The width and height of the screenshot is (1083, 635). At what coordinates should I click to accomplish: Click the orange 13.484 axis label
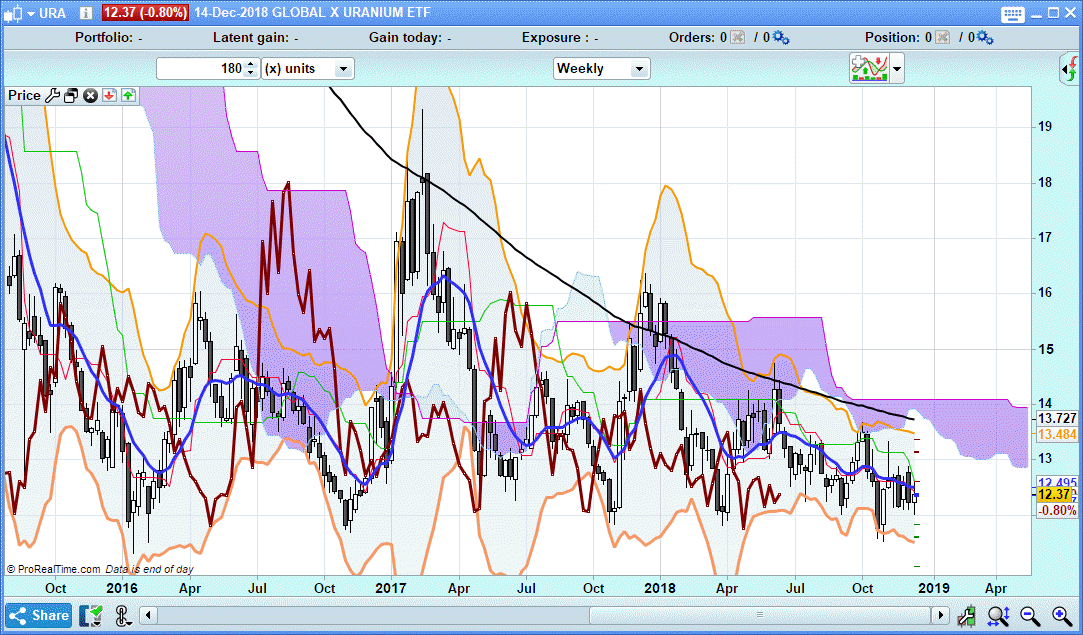[x=1057, y=435]
